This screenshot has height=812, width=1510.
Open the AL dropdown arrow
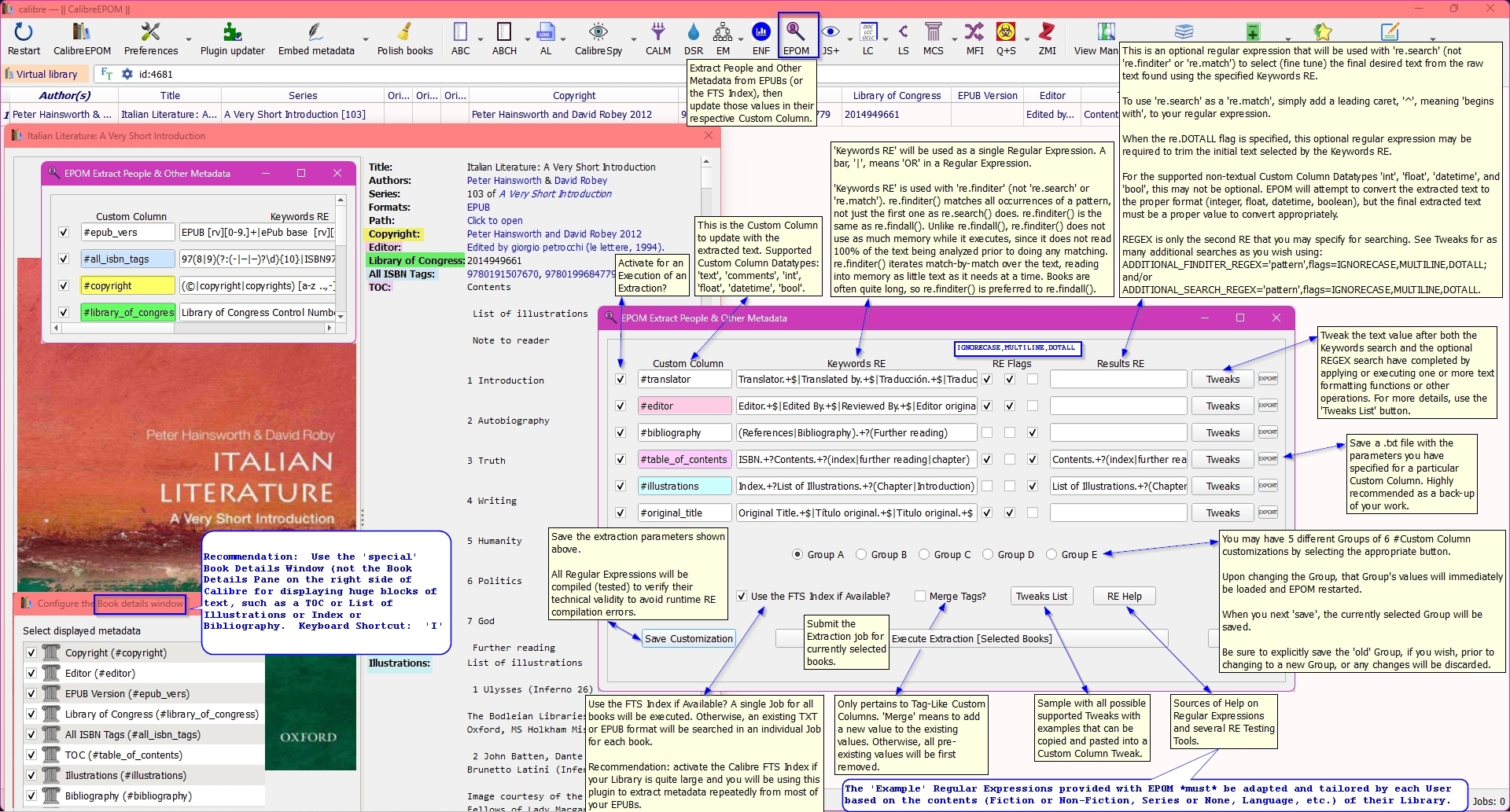click(563, 39)
